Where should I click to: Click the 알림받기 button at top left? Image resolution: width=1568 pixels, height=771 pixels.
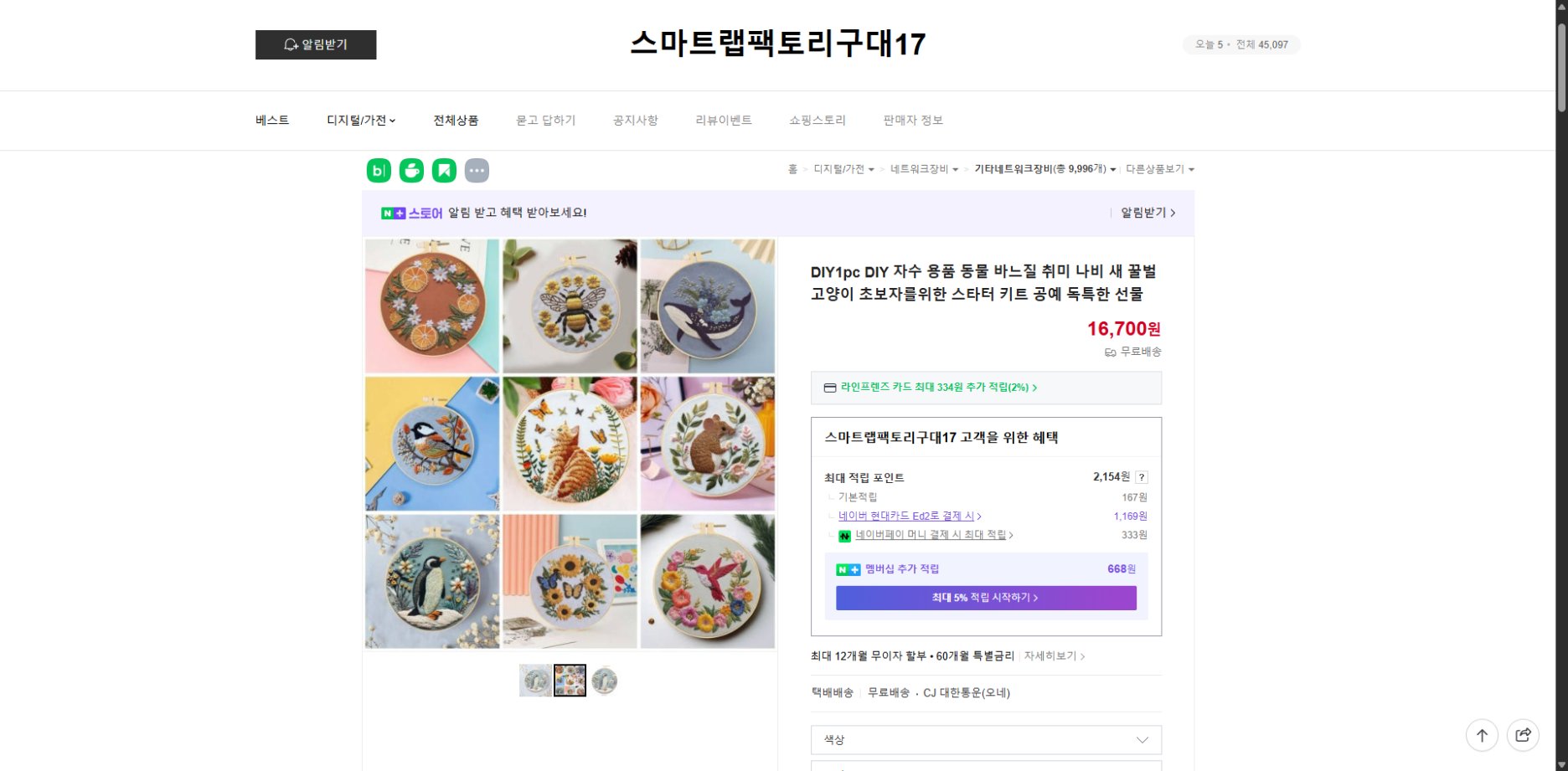316,45
